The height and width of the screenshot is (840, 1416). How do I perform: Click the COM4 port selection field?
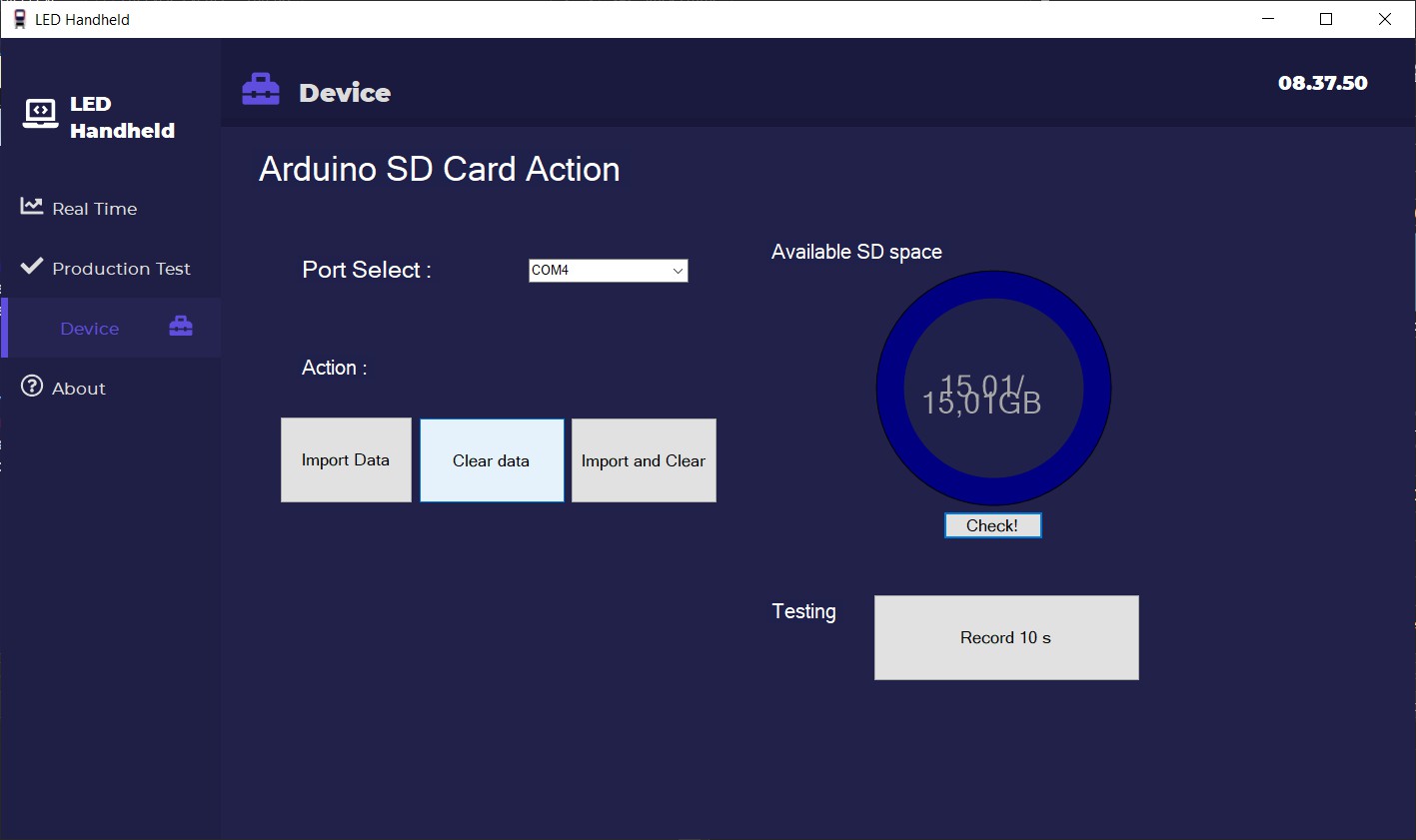608,271
